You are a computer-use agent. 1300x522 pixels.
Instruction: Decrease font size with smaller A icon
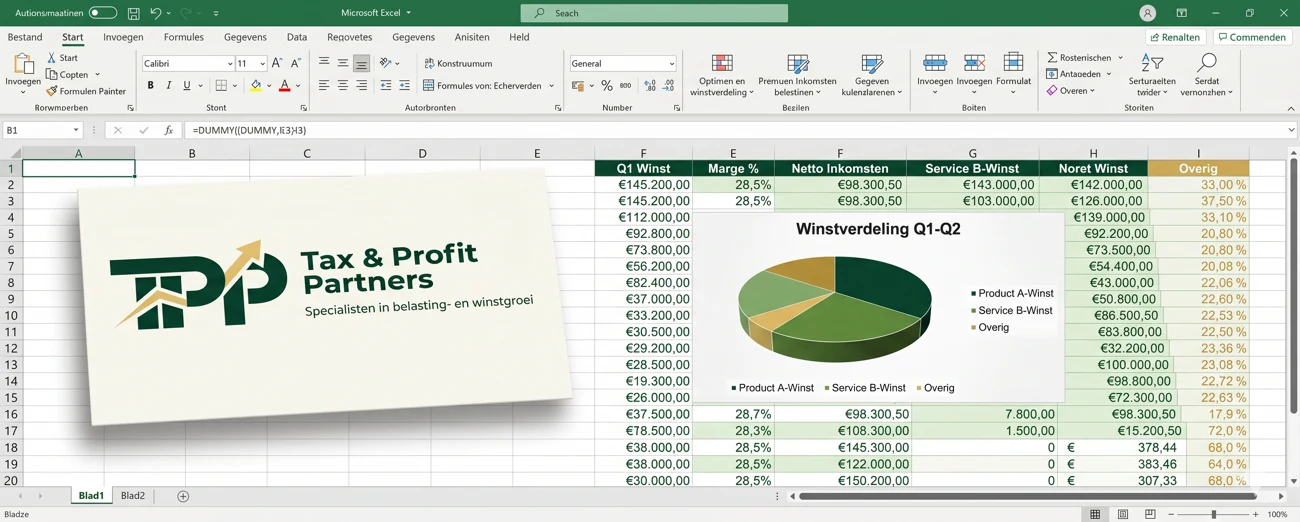[296, 63]
